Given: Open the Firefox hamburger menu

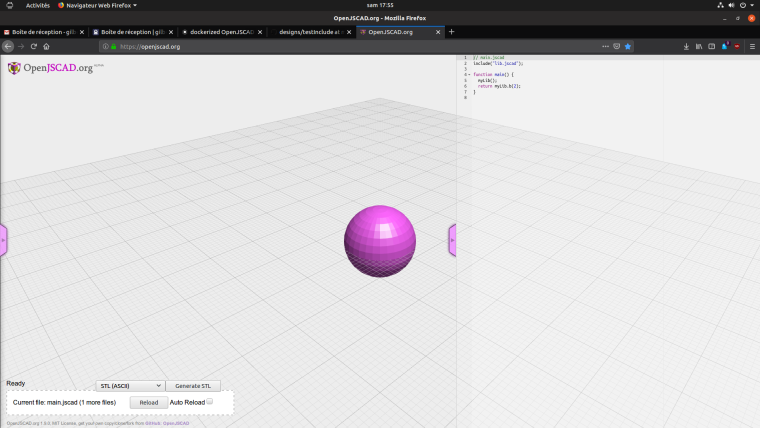Looking at the screenshot, I should click(752, 47).
